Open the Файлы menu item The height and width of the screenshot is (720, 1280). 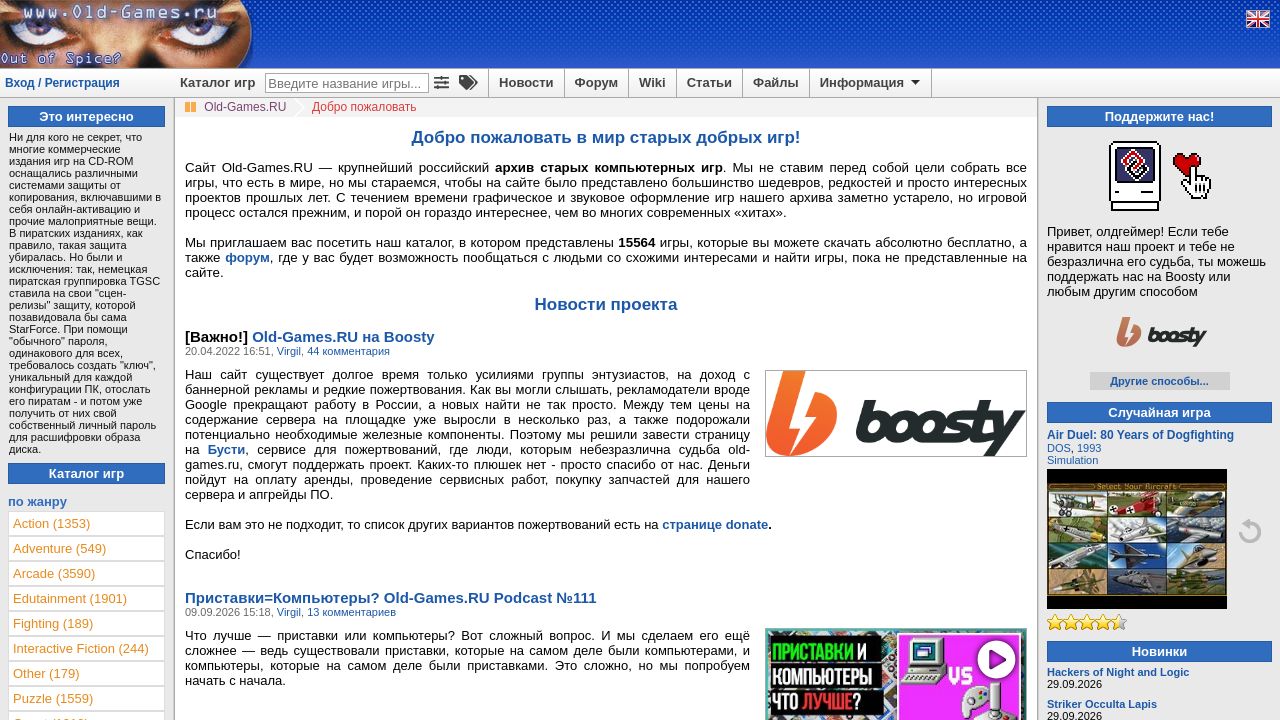coord(775,83)
